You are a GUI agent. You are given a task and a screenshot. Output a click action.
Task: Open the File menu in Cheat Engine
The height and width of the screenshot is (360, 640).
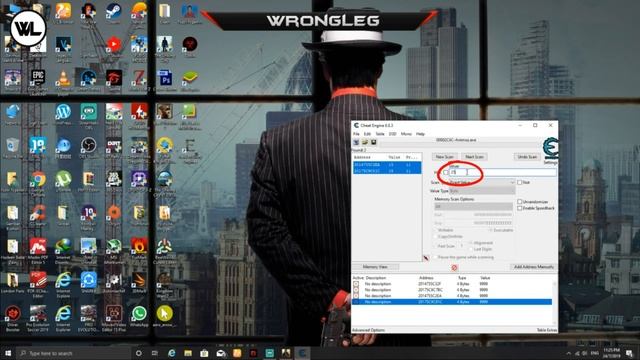pos(356,134)
